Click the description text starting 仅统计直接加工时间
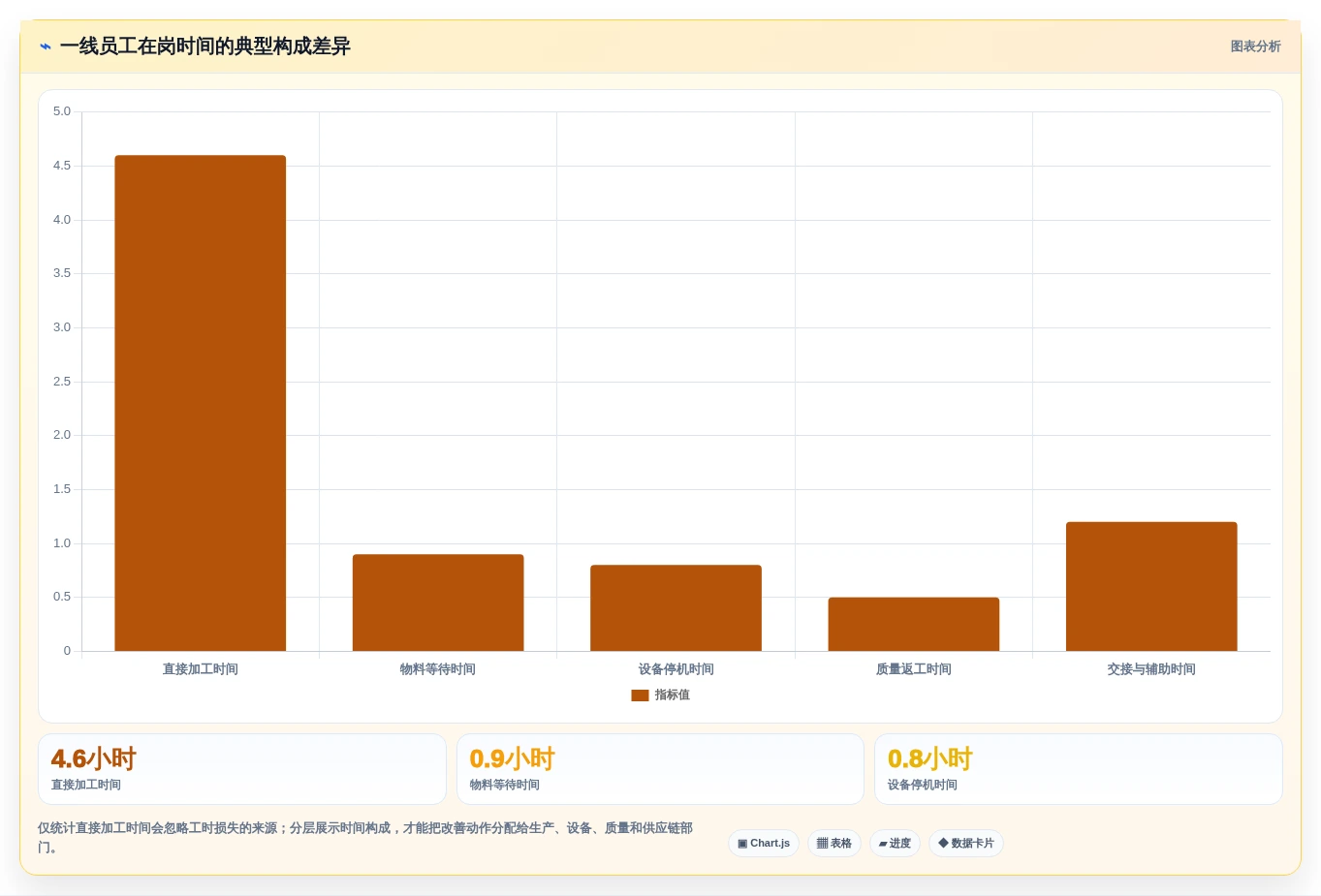 coord(365,838)
